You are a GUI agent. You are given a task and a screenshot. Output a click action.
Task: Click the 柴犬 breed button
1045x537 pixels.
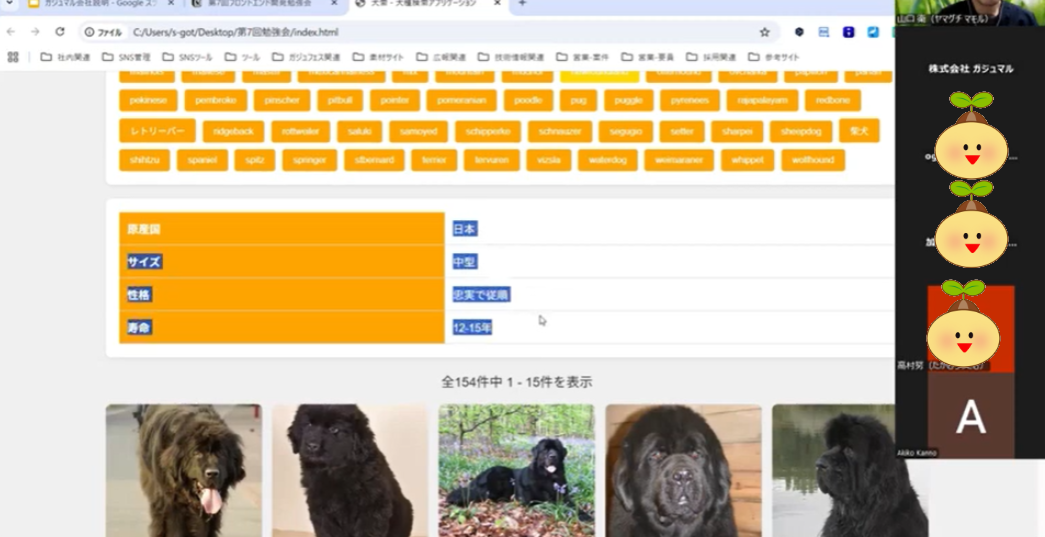point(859,131)
